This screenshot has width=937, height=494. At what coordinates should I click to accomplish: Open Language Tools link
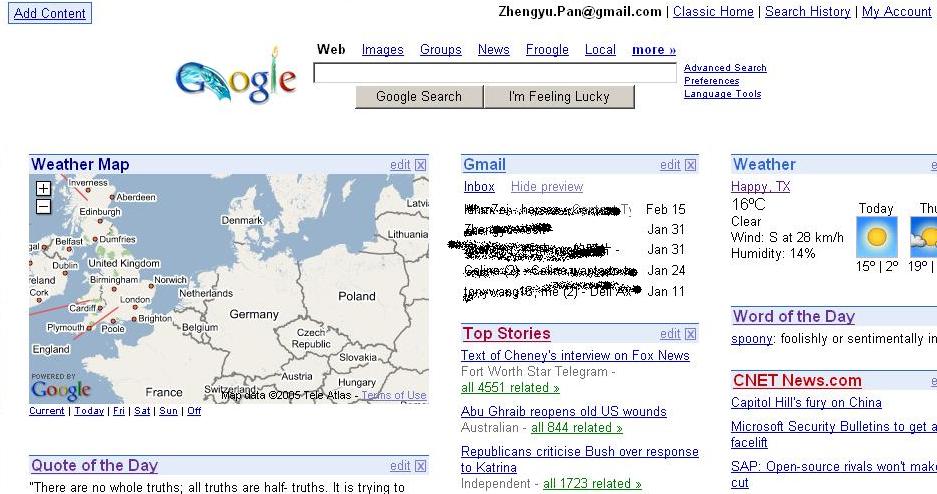pyautogui.click(x=722, y=94)
